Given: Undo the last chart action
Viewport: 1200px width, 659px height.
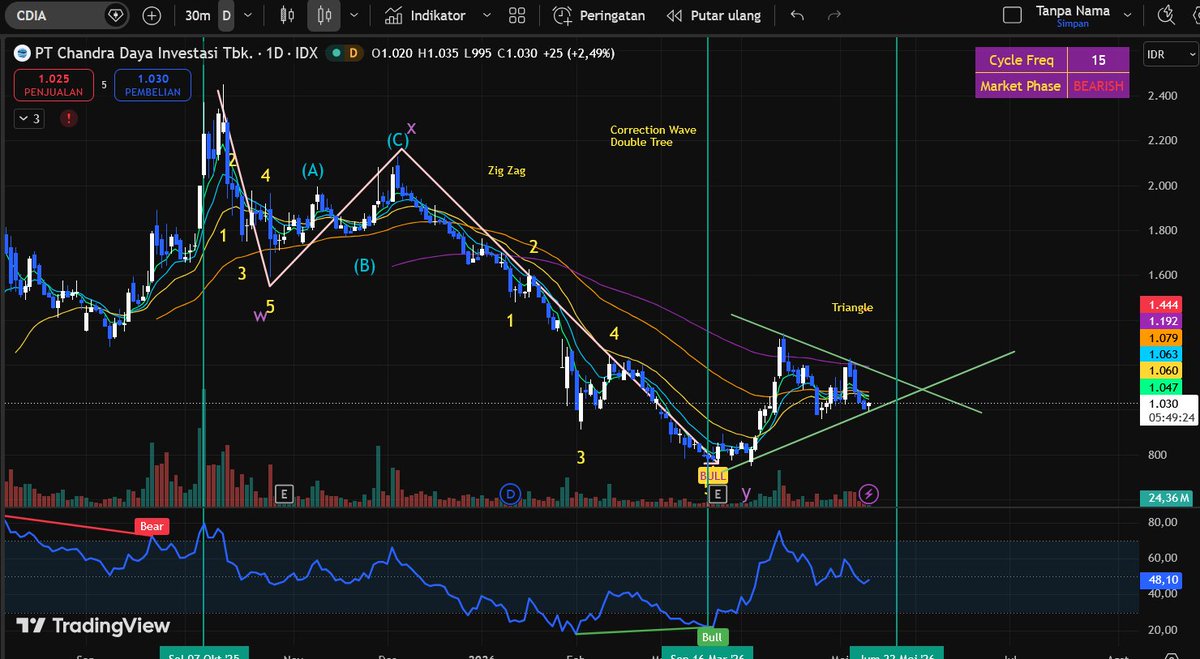Looking at the screenshot, I should pyautogui.click(x=797, y=16).
